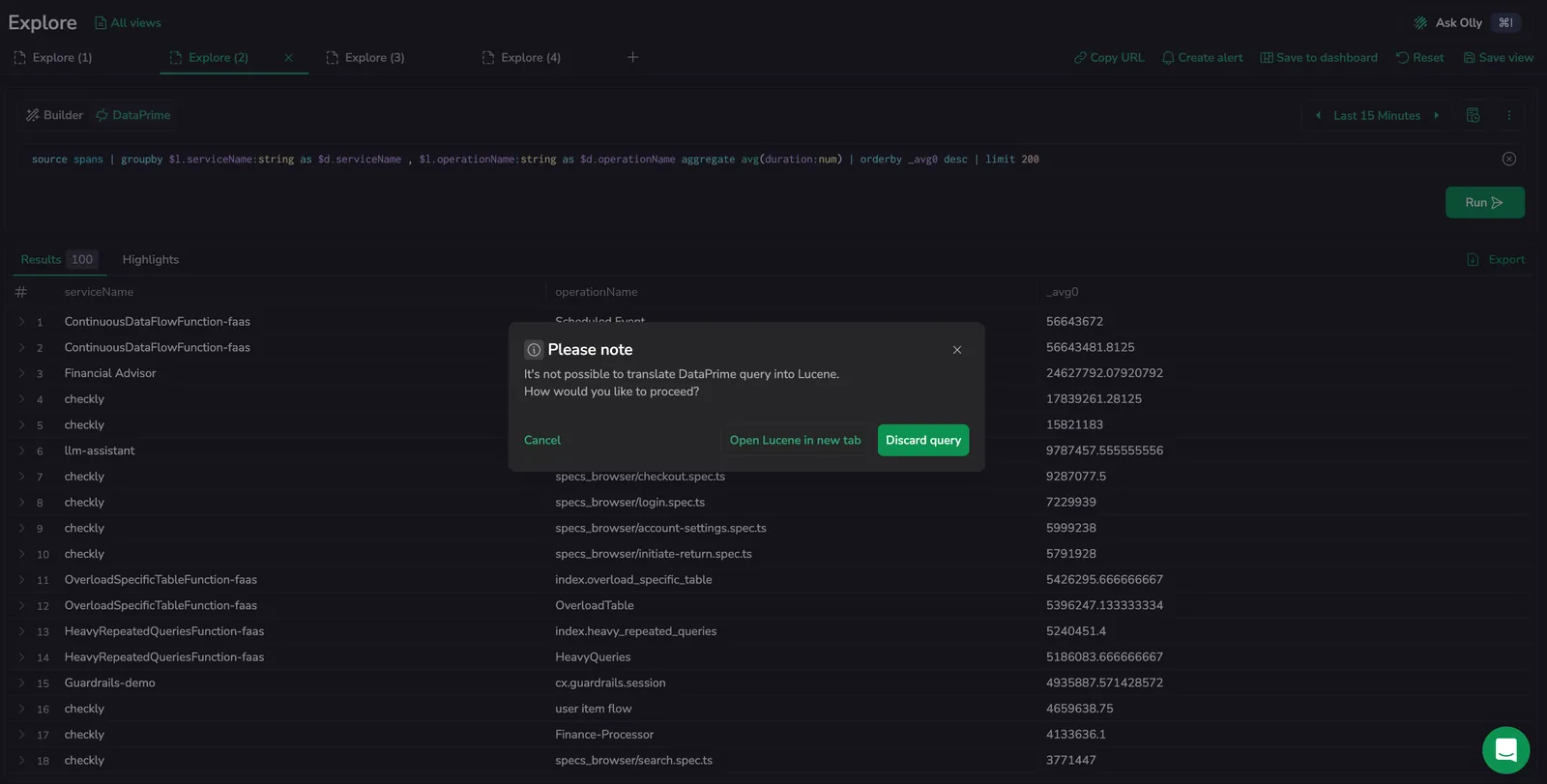This screenshot has height=784, width=1547.
Task: Expand row 3 Financial Advisor
Action: (21, 373)
